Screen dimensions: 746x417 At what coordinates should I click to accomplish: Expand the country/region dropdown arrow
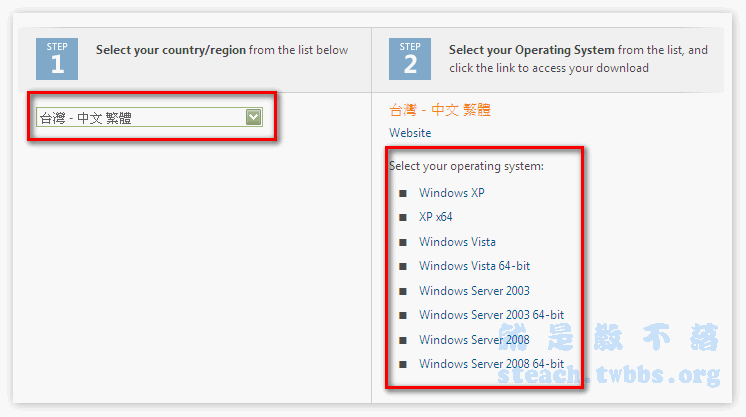254,118
